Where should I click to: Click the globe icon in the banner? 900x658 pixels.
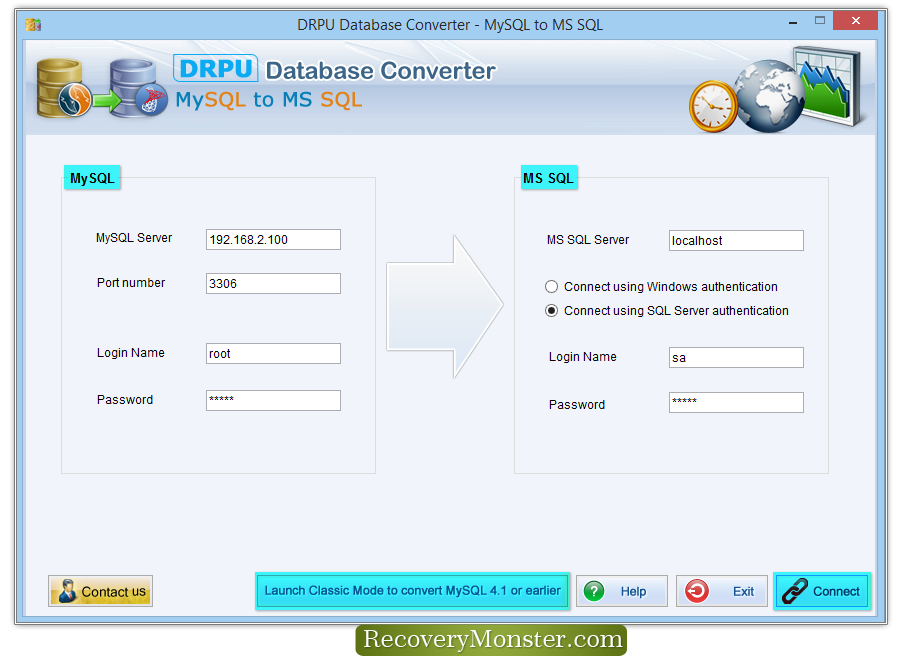tap(770, 96)
